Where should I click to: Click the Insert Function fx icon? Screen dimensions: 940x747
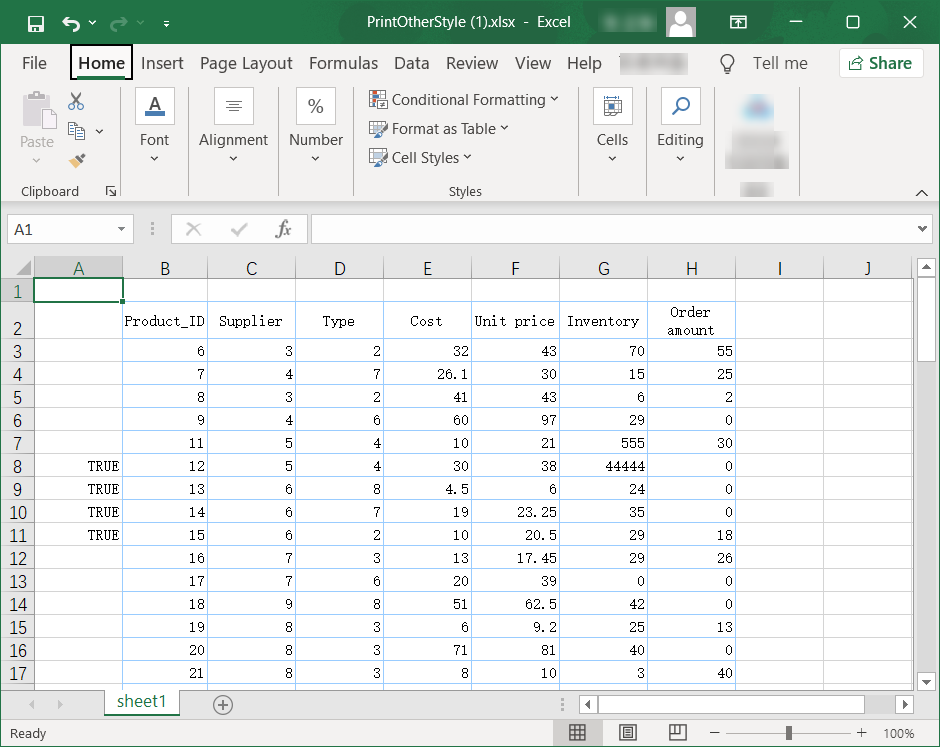tap(284, 229)
